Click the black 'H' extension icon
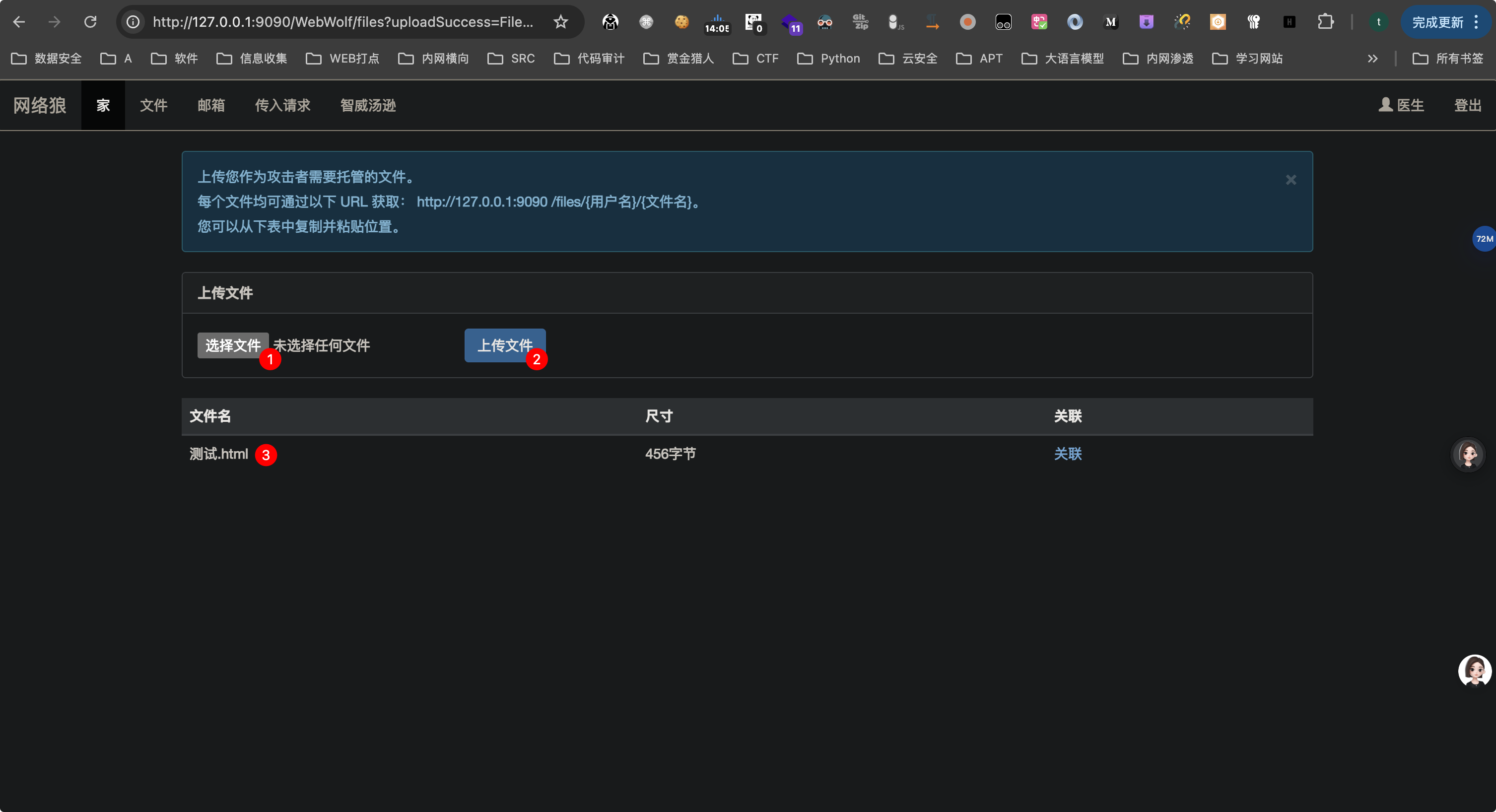This screenshot has width=1496, height=812. (1289, 22)
